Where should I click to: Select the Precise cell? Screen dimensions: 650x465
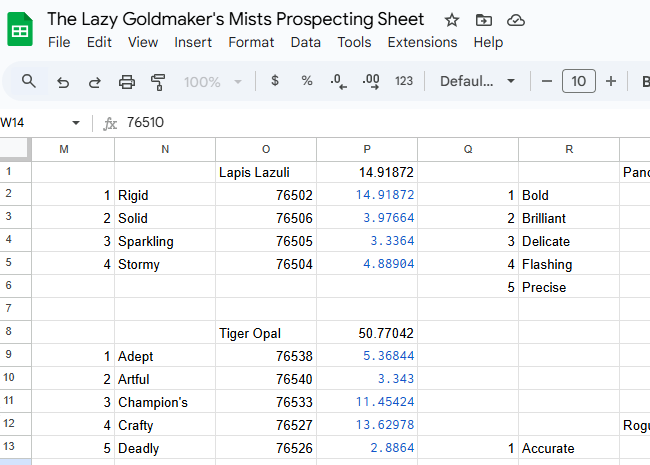(569, 287)
